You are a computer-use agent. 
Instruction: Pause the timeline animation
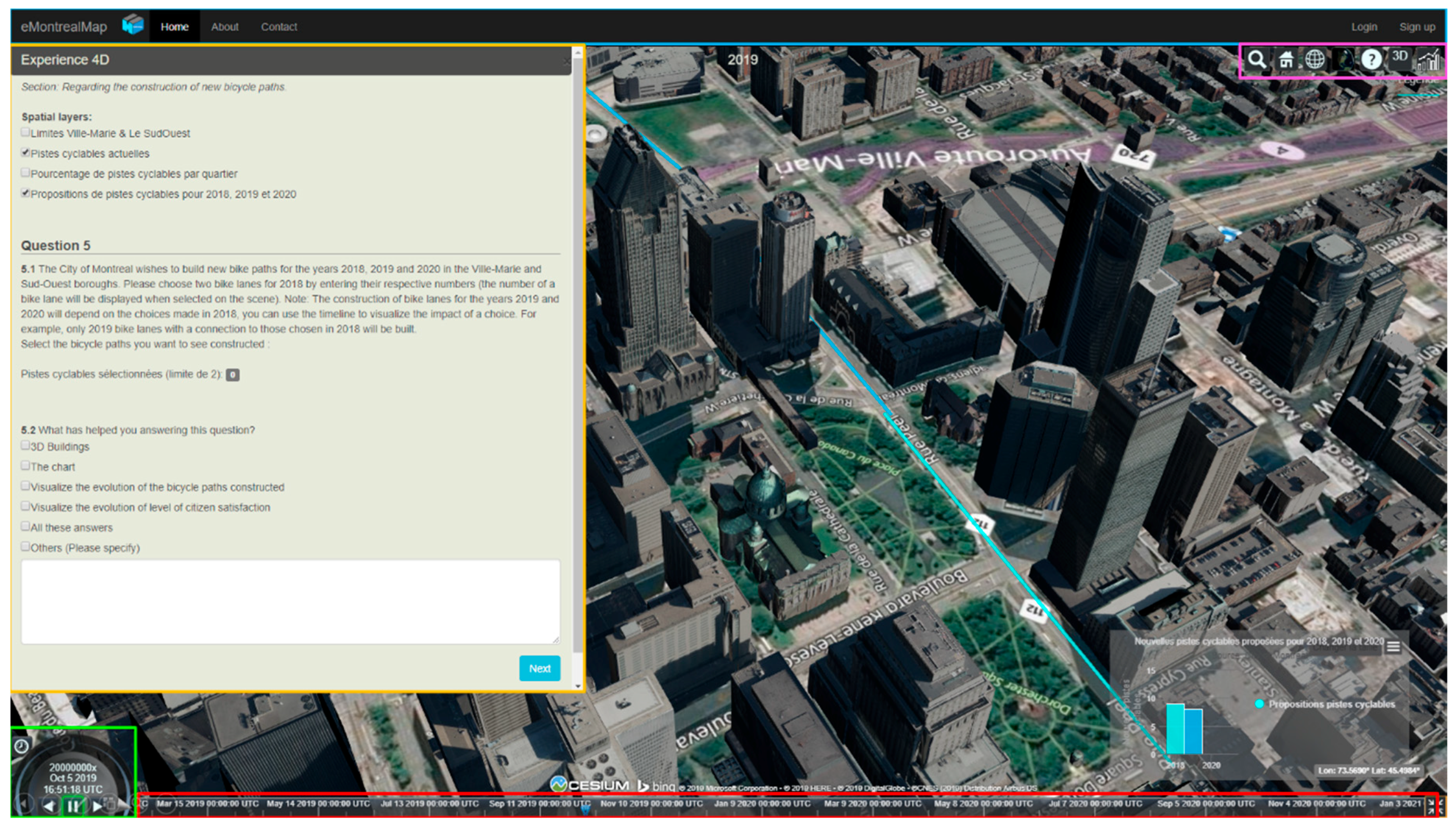[x=73, y=806]
